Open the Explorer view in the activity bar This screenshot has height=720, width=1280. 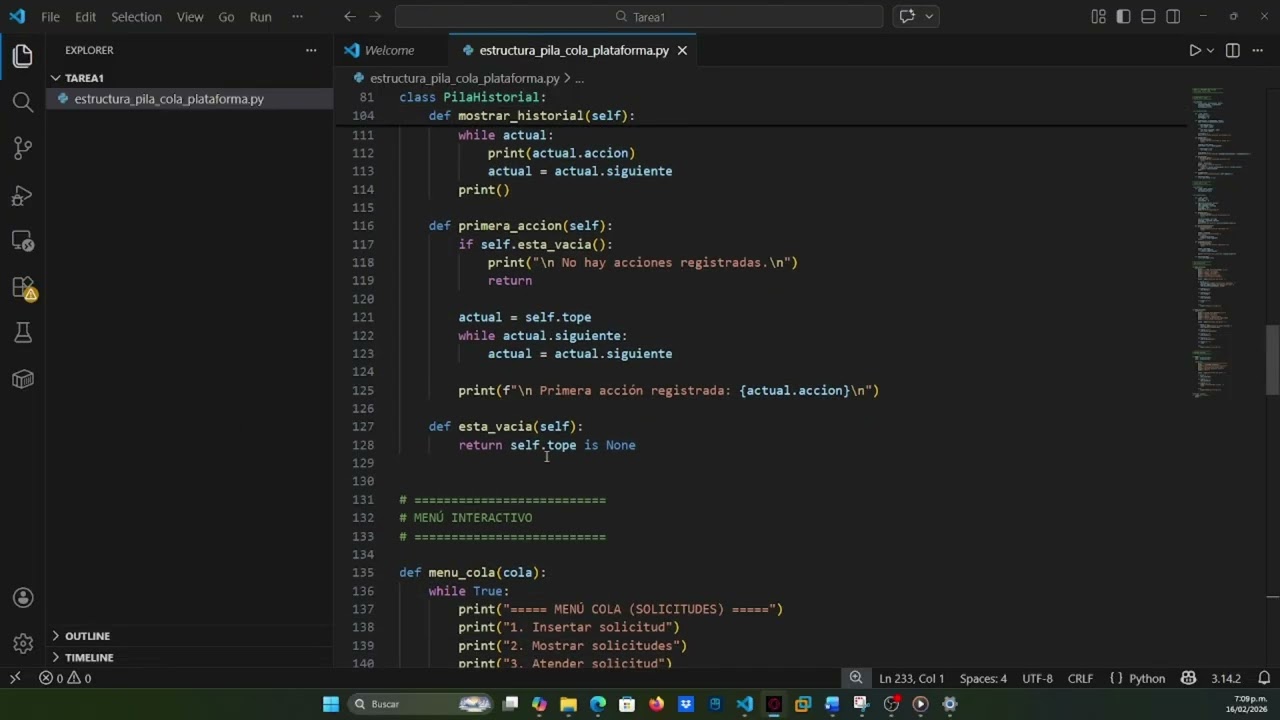(22, 56)
